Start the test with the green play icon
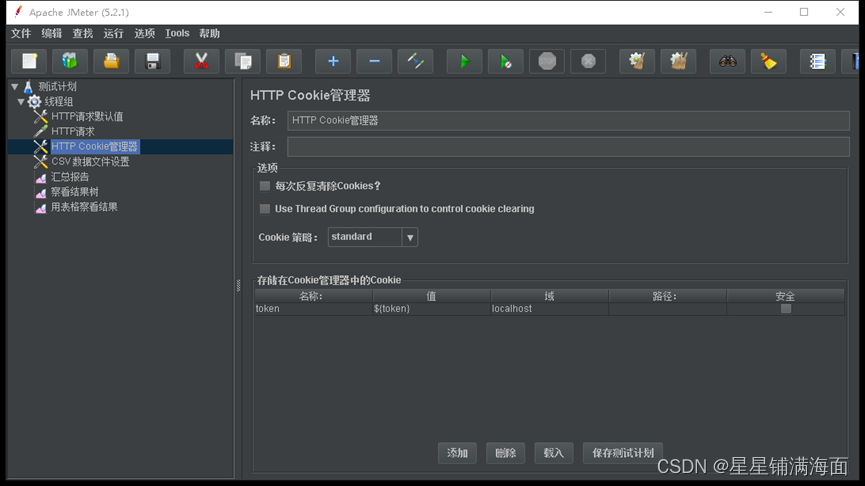 (464, 61)
